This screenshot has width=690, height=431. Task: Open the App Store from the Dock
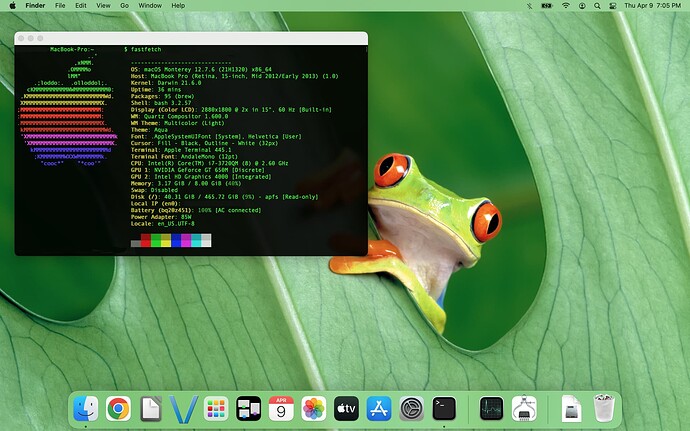coord(379,409)
